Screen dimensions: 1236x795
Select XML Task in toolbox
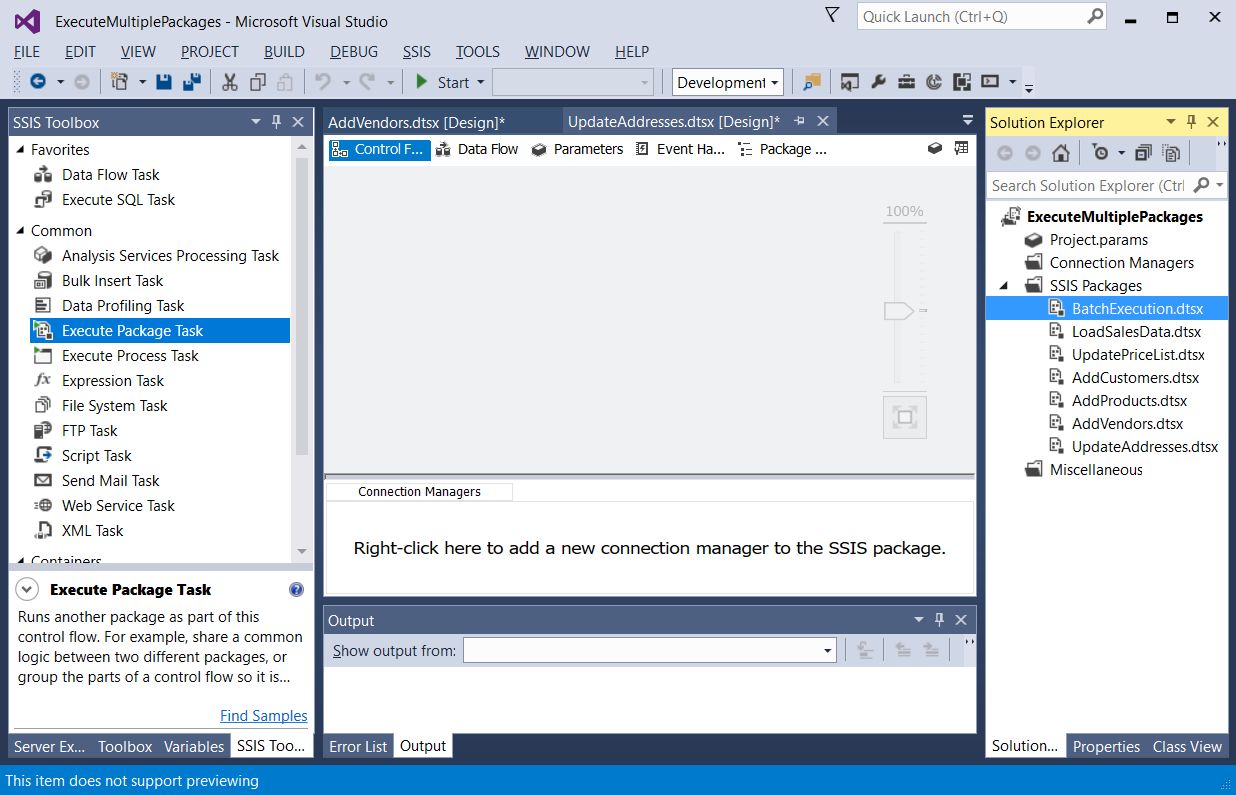[x=160, y=530]
